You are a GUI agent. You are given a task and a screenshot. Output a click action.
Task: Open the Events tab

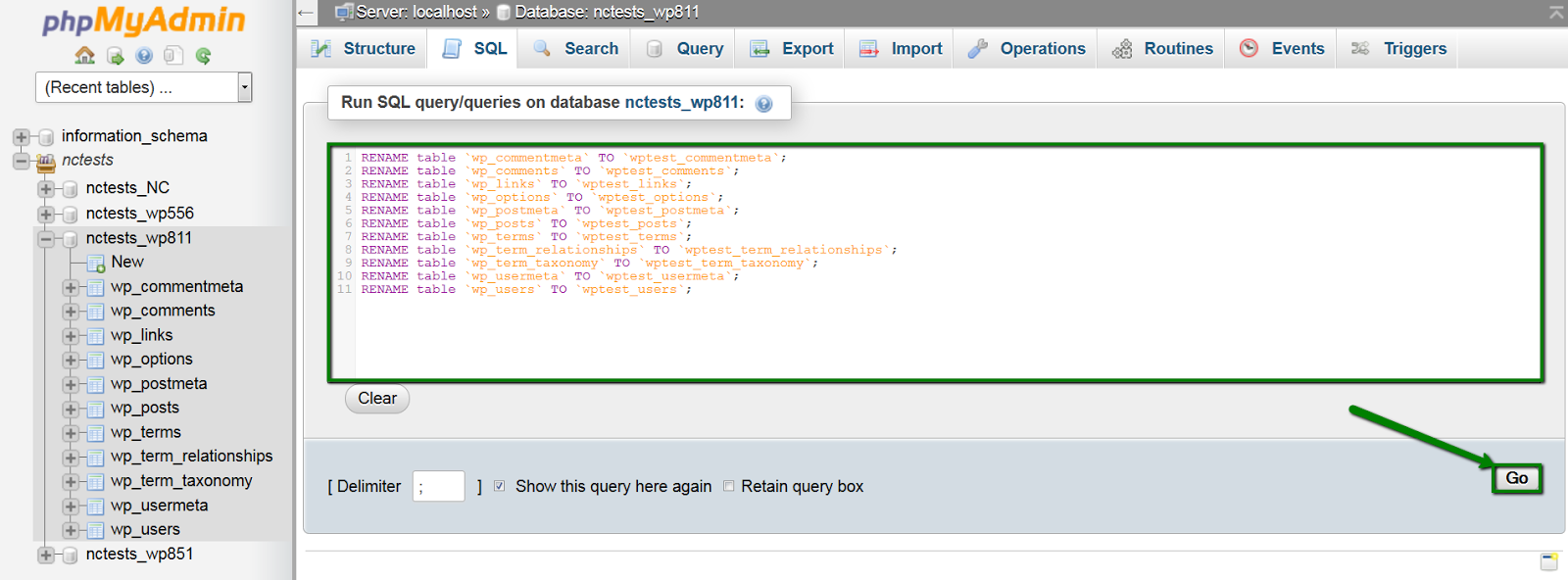coord(1281,48)
